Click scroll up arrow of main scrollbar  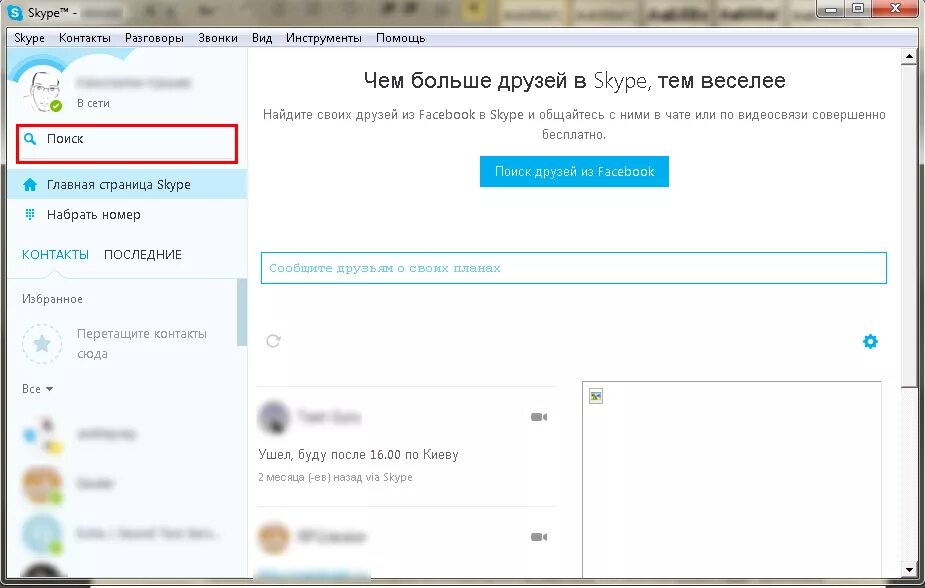pyautogui.click(x=909, y=57)
